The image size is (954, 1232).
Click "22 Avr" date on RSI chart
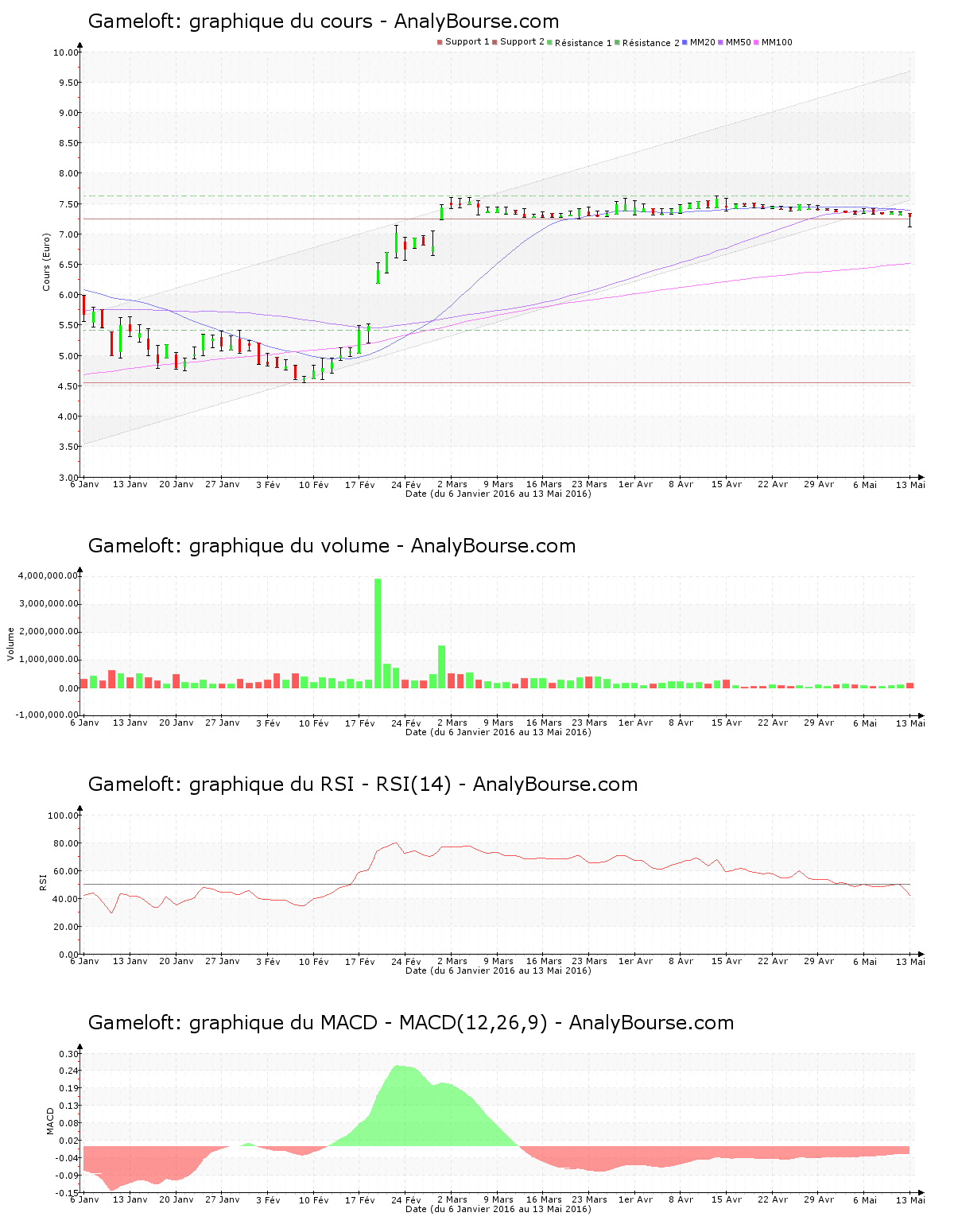click(x=773, y=961)
